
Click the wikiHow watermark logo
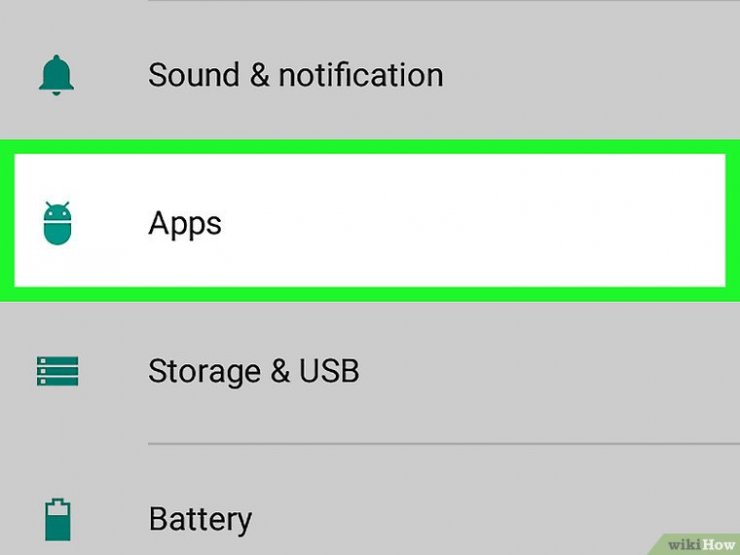[x=700, y=545]
